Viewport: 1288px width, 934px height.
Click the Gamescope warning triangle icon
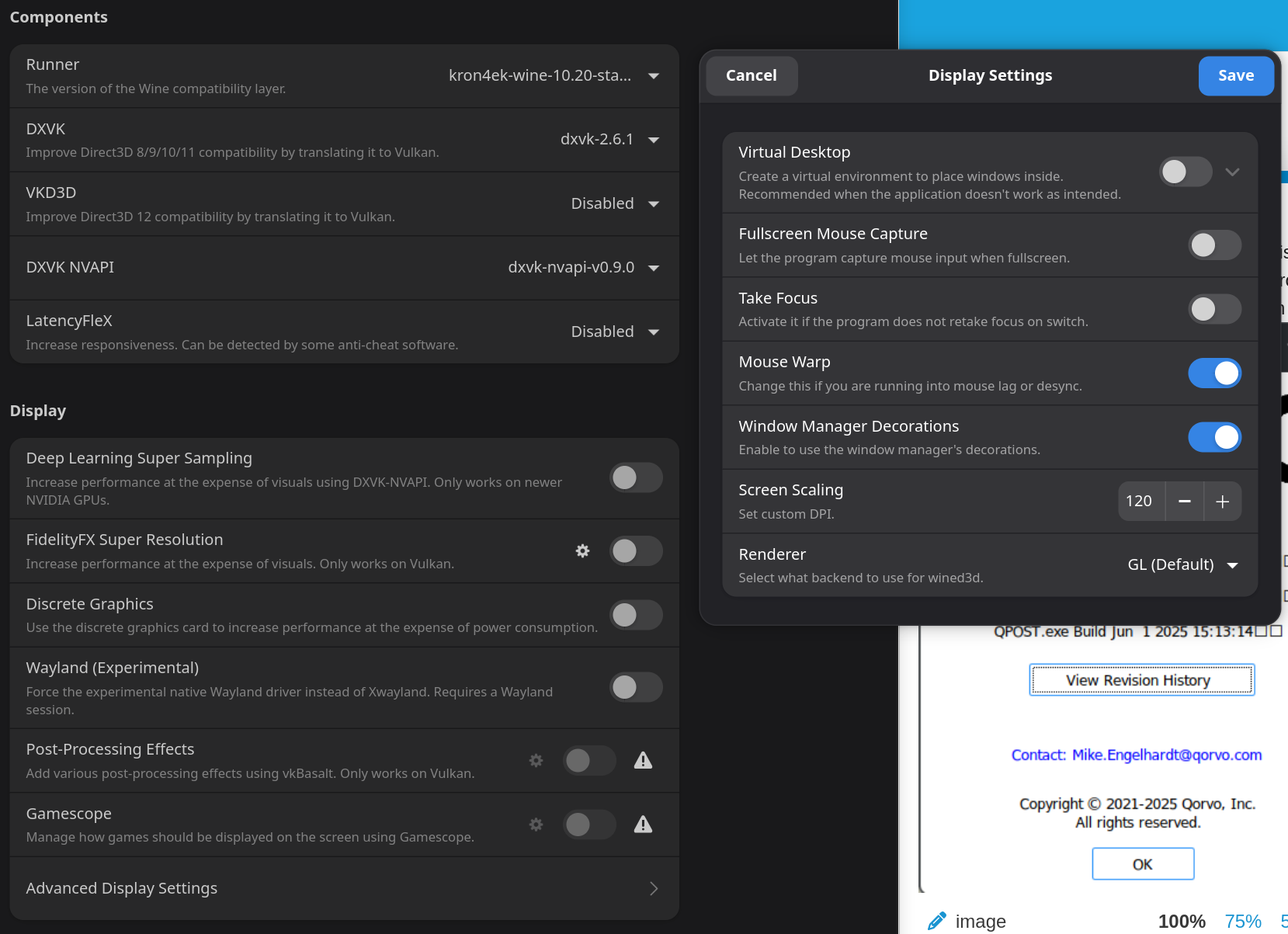[x=643, y=825]
